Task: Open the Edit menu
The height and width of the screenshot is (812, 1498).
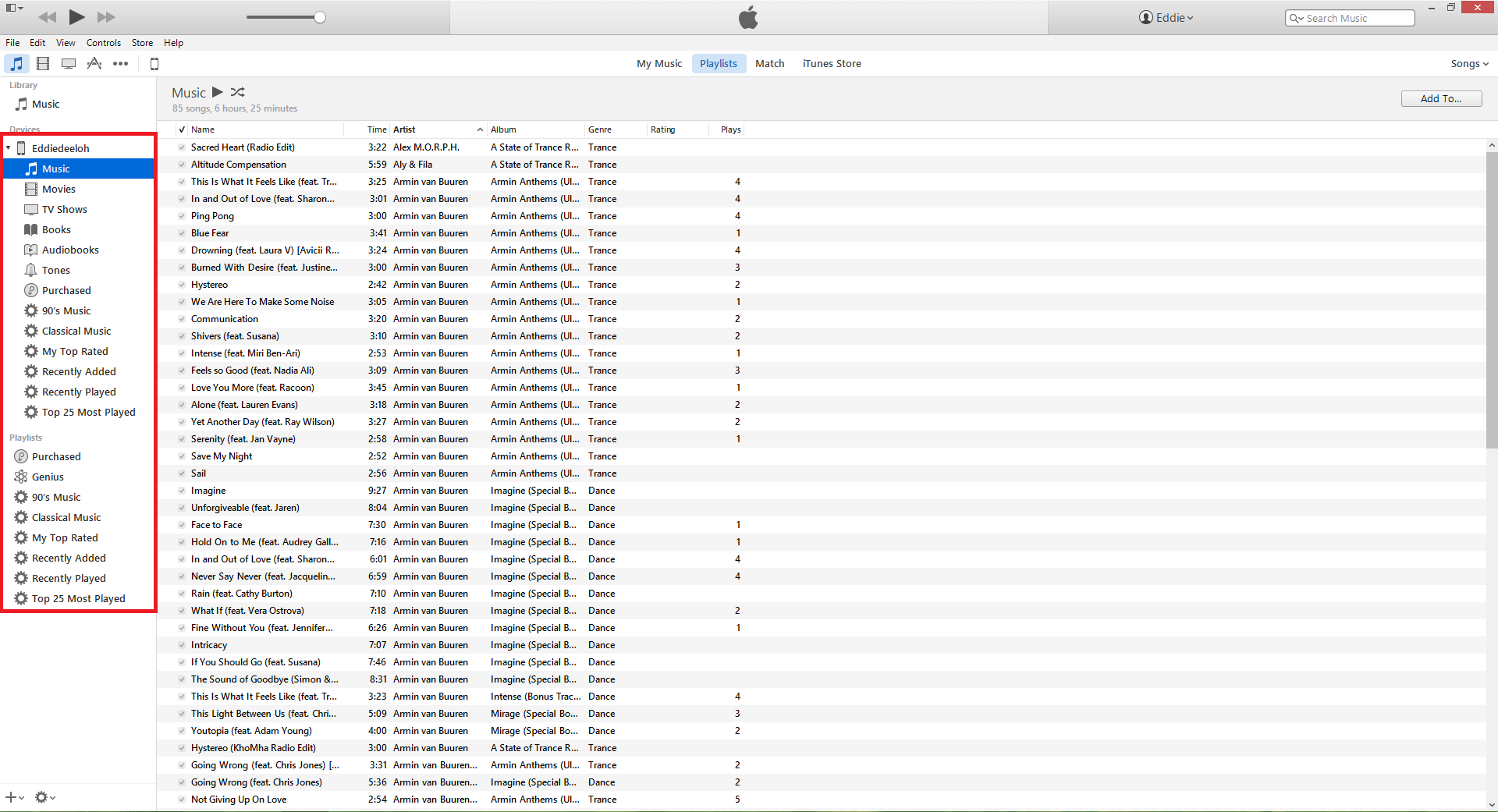Action: coord(37,43)
